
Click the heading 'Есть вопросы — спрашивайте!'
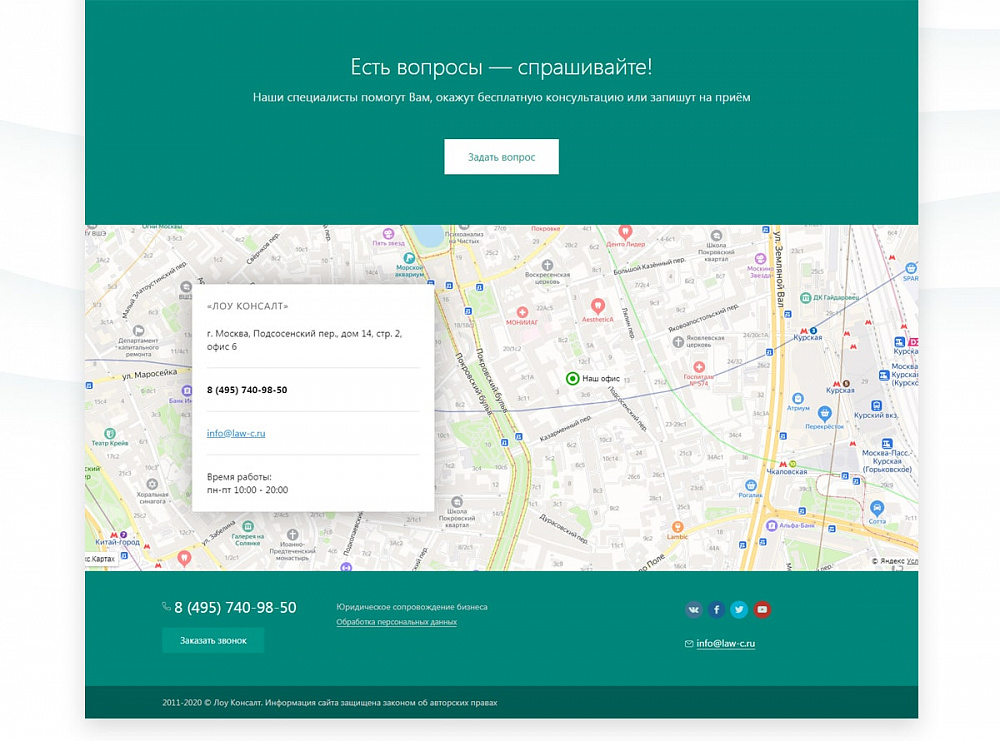[x=501, y=66]
